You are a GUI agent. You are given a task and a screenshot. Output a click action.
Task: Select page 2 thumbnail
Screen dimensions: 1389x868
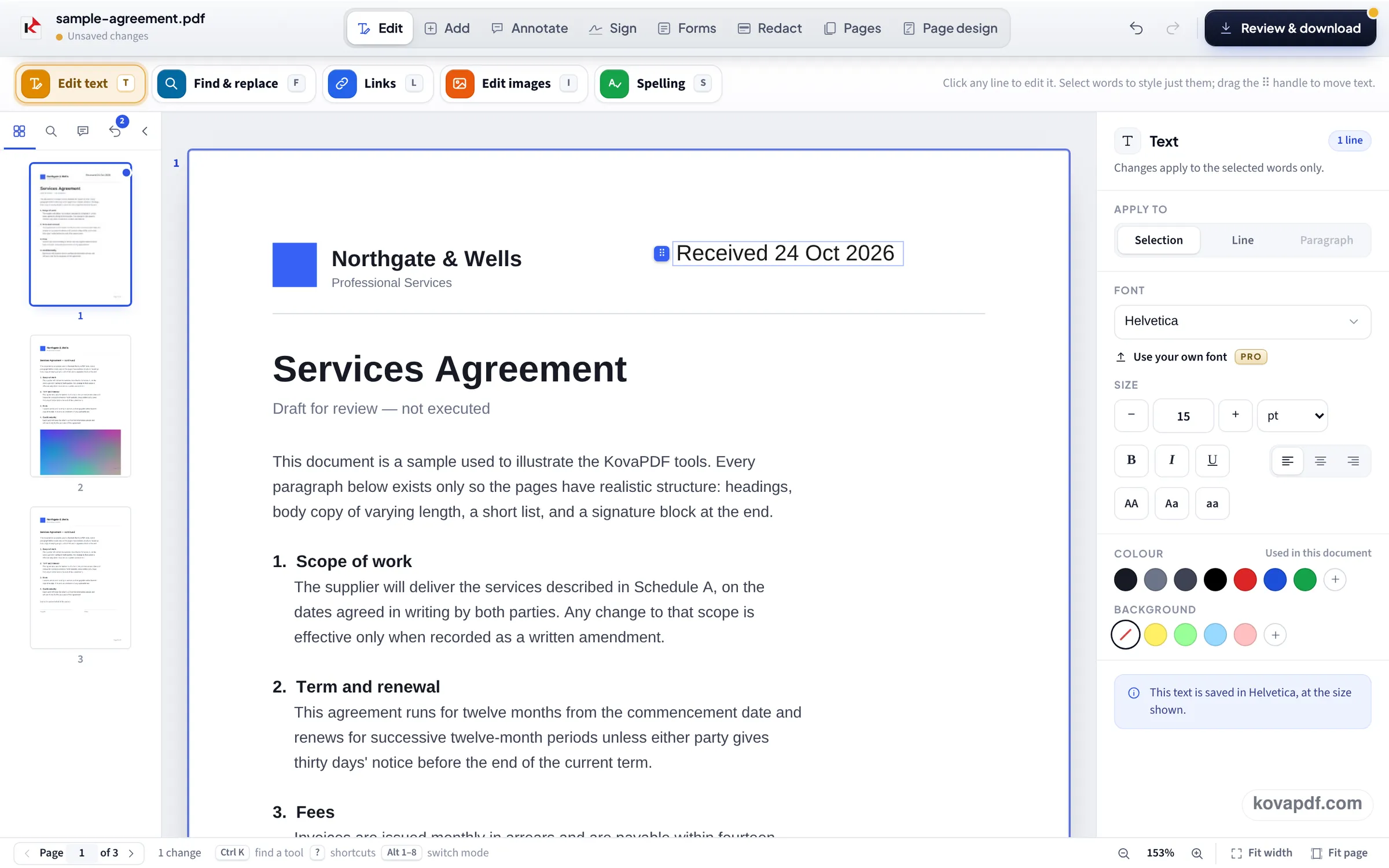coord(80,406)
